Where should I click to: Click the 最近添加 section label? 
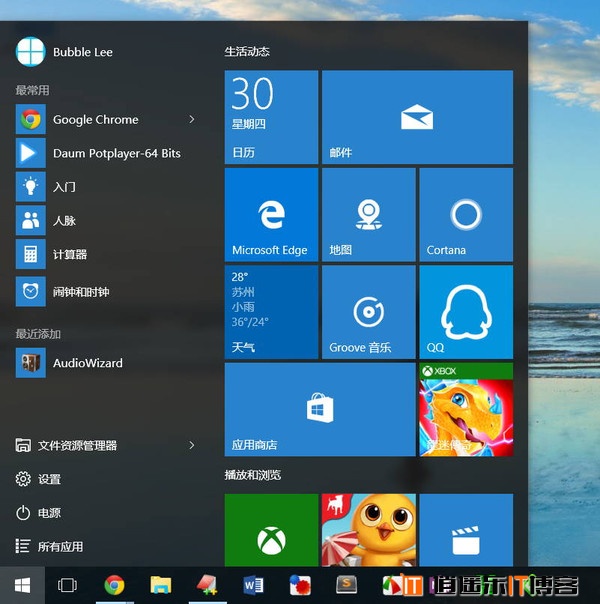pyautogui.click(x=38, y=334)
